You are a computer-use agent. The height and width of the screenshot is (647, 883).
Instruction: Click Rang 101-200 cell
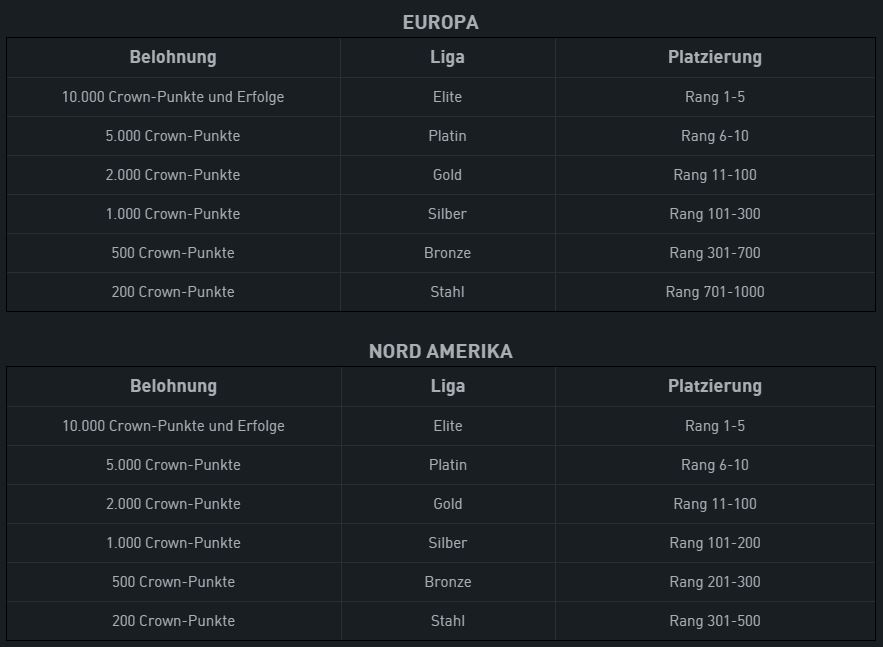point(715,543)
